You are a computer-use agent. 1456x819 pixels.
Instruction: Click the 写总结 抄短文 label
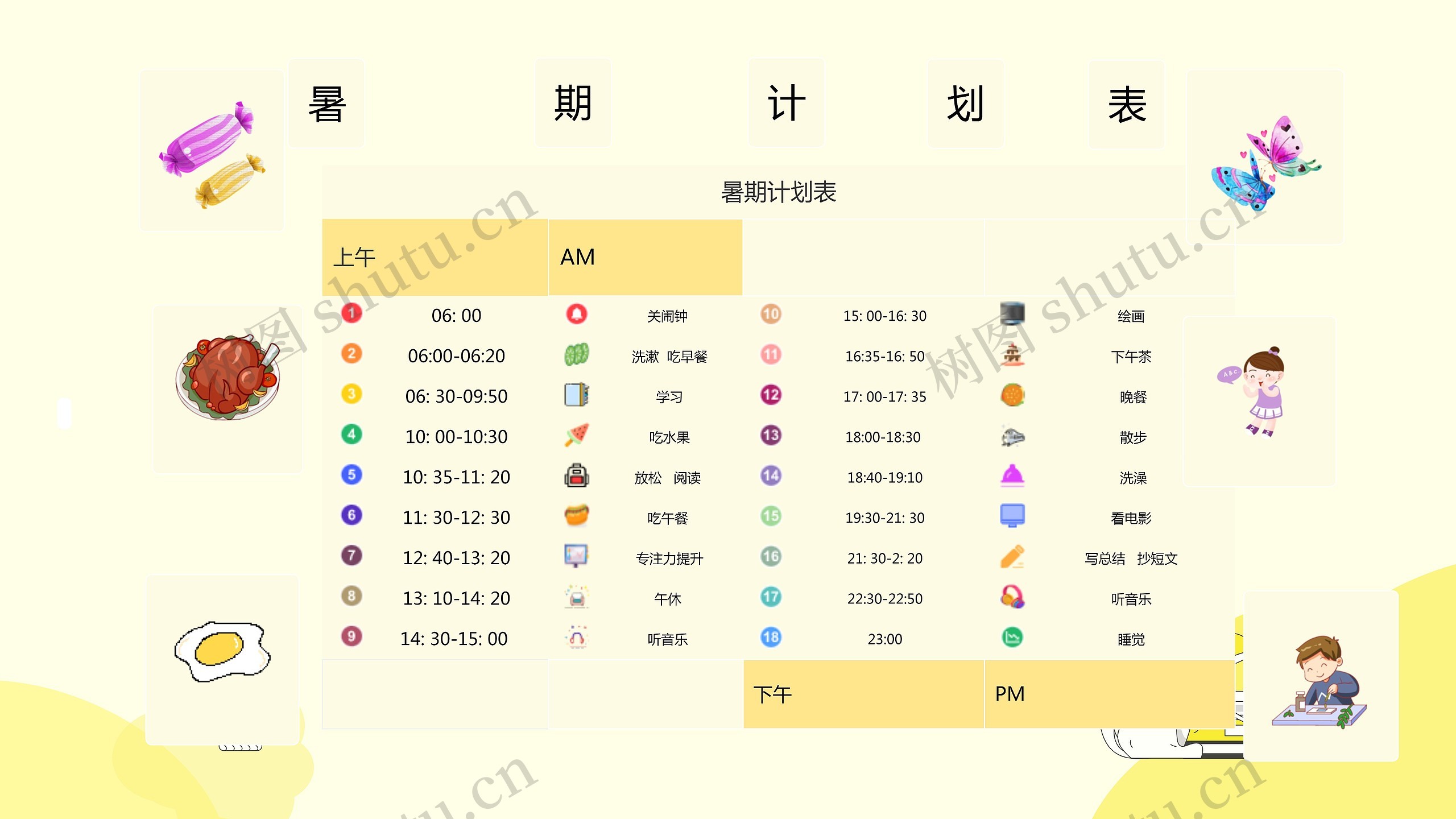pos(1131,559)
